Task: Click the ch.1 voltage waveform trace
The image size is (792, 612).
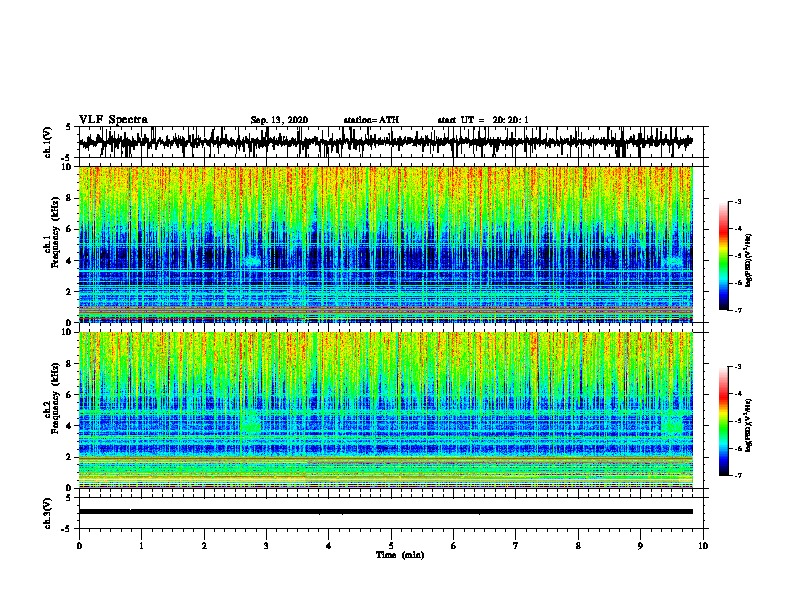Action: click(x=385, y=142)
